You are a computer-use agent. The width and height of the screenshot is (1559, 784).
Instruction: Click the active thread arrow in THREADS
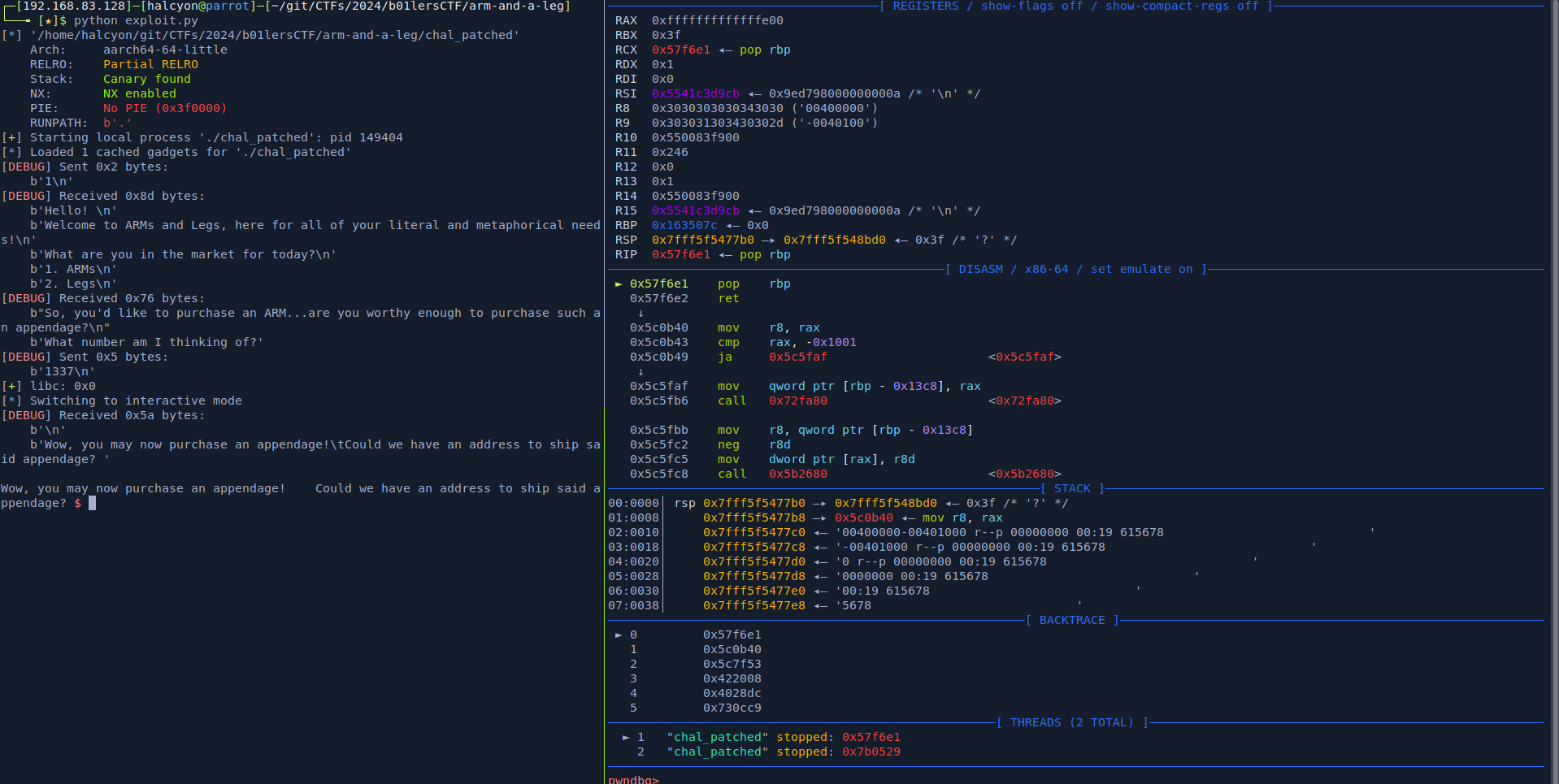coord(626,737)
